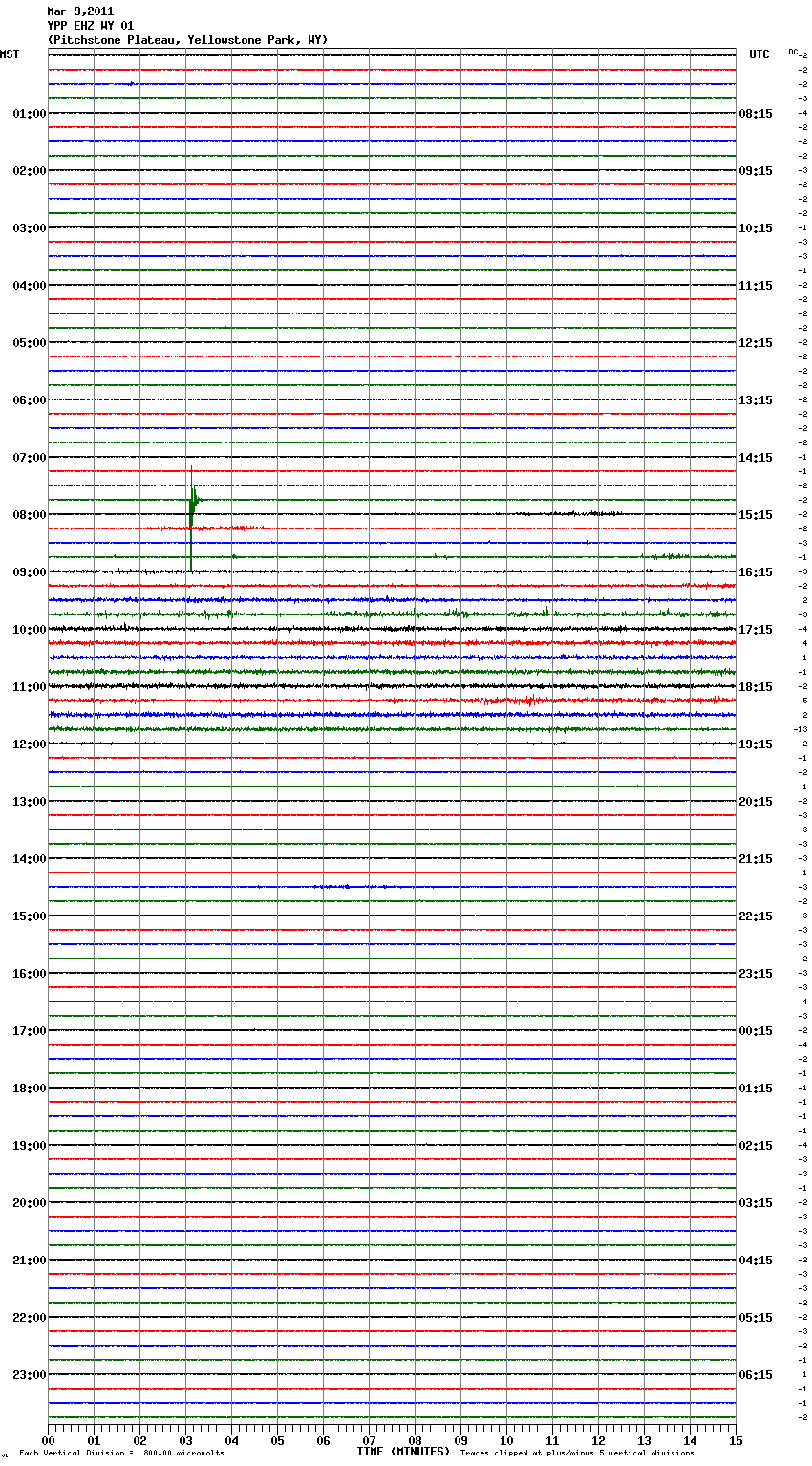
Task: Click the 05:15 UTC row label
Action: click(756, 1318)
